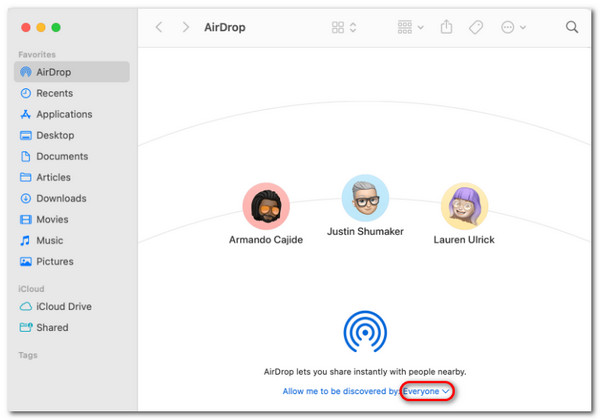This screenshot has width=600, height=420.
Task: Expand the action menu chevron
Action: 523,28
